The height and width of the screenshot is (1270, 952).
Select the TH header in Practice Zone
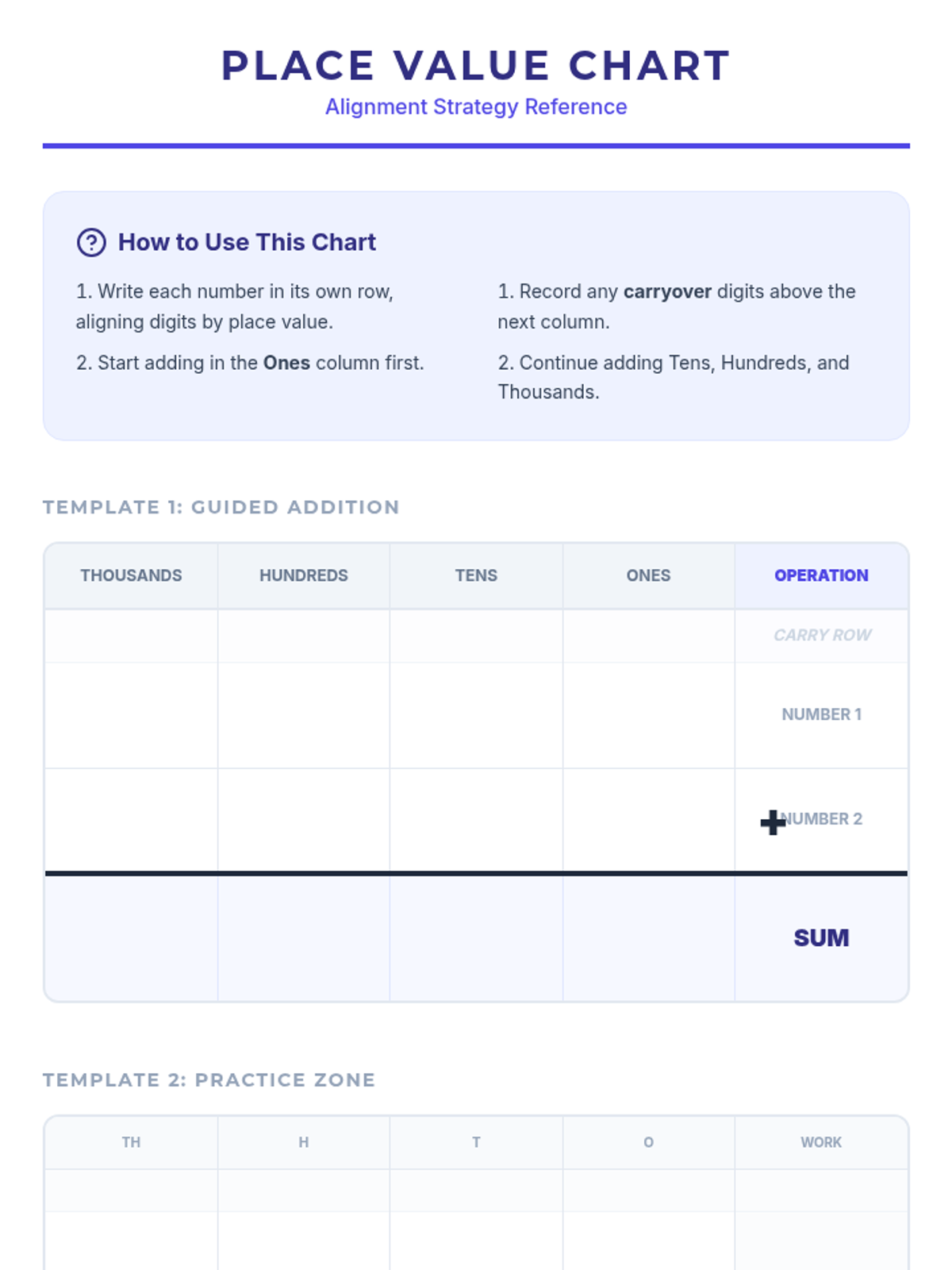coord(131,1142)
